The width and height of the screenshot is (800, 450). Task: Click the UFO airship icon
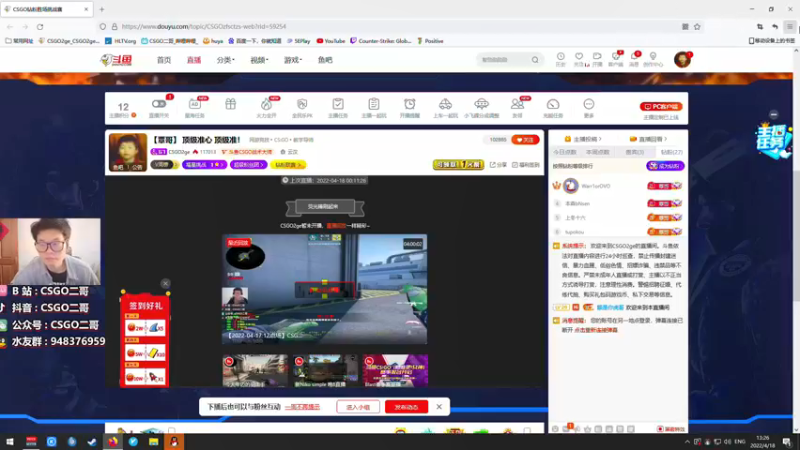[x=481, y=104]
